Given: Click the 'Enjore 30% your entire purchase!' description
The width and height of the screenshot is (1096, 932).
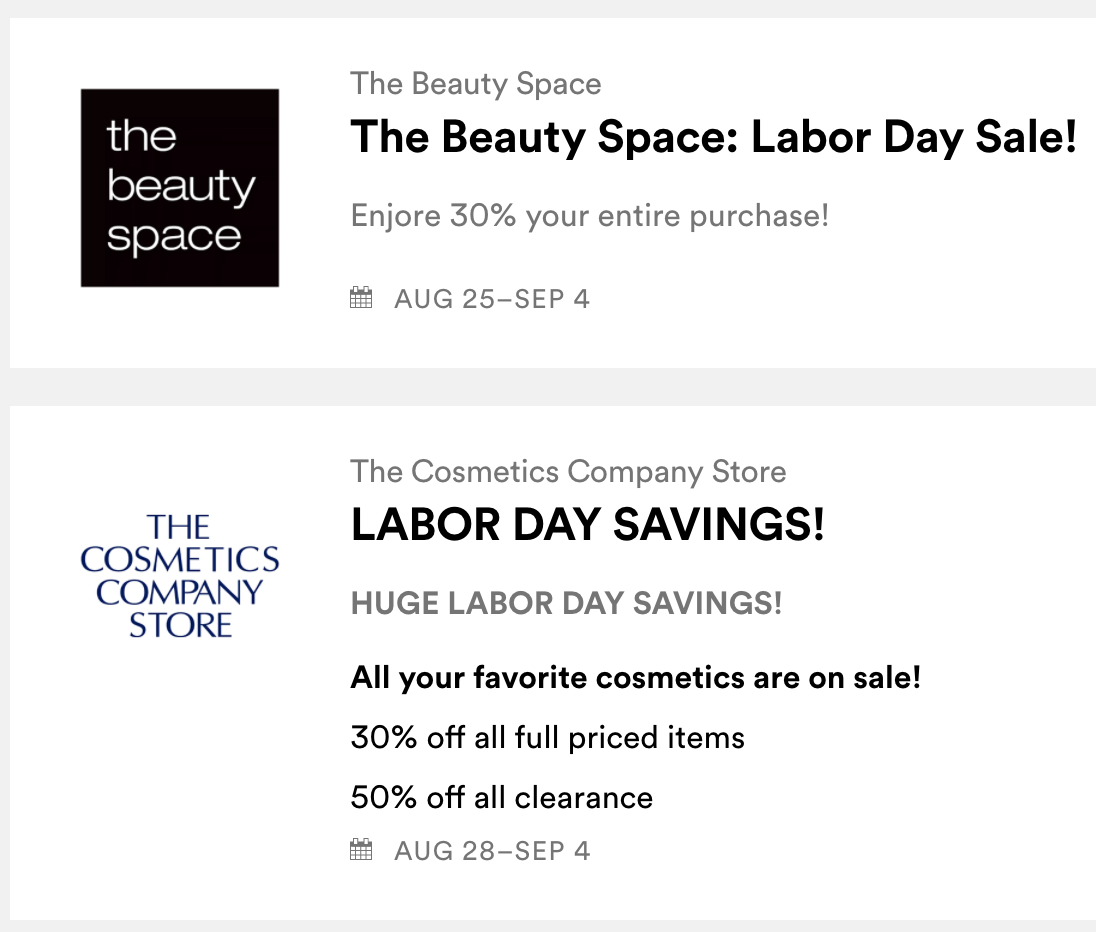Looking at the screenshot, I should 590,215.
